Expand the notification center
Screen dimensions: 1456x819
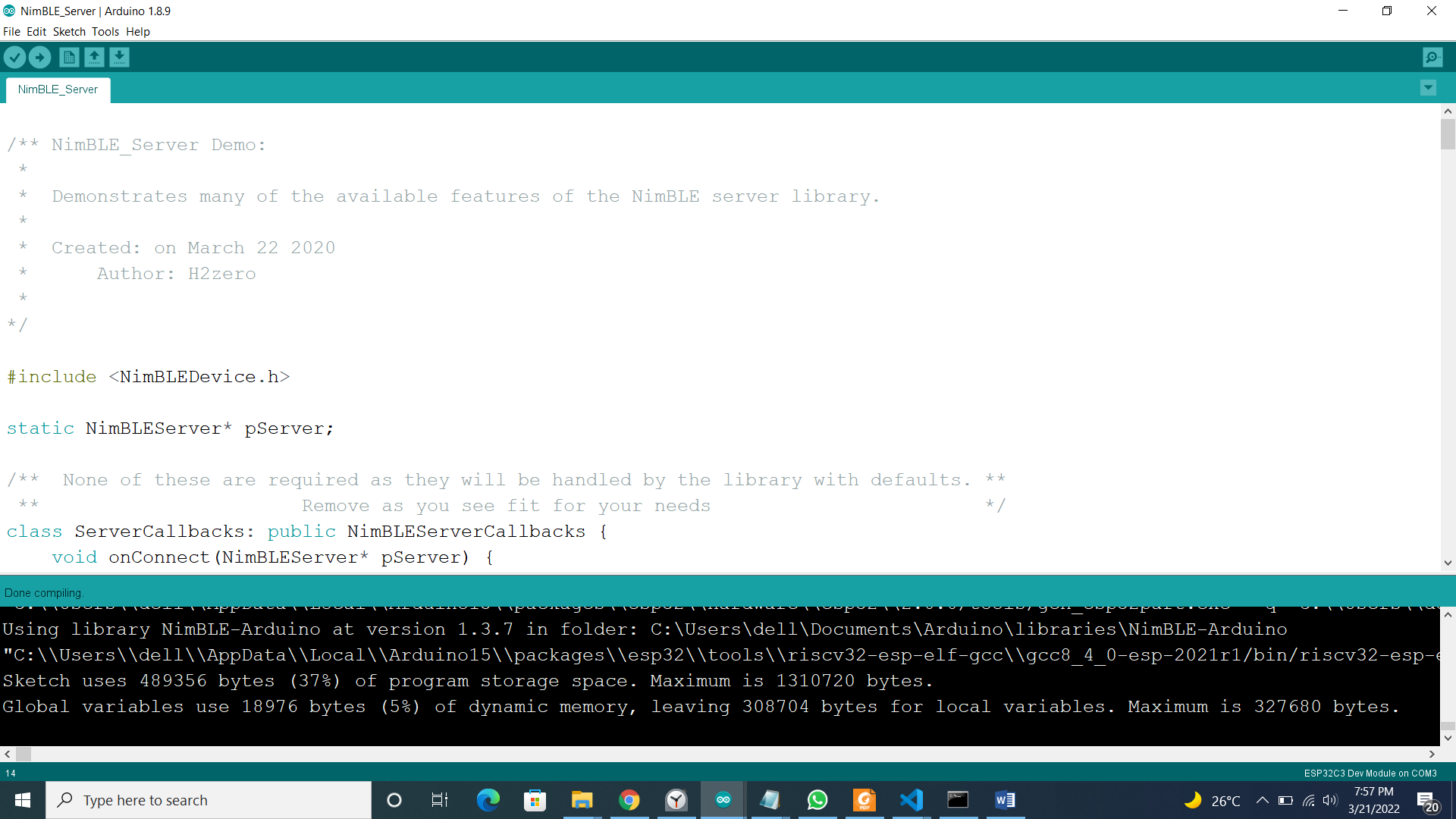pos(1427,799)
